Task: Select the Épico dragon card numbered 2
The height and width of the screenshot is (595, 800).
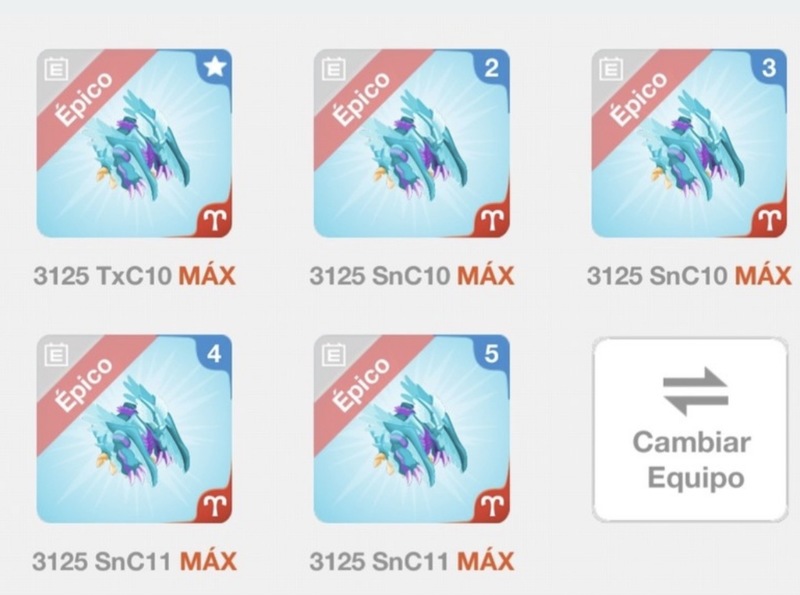Action: [412, 143]
